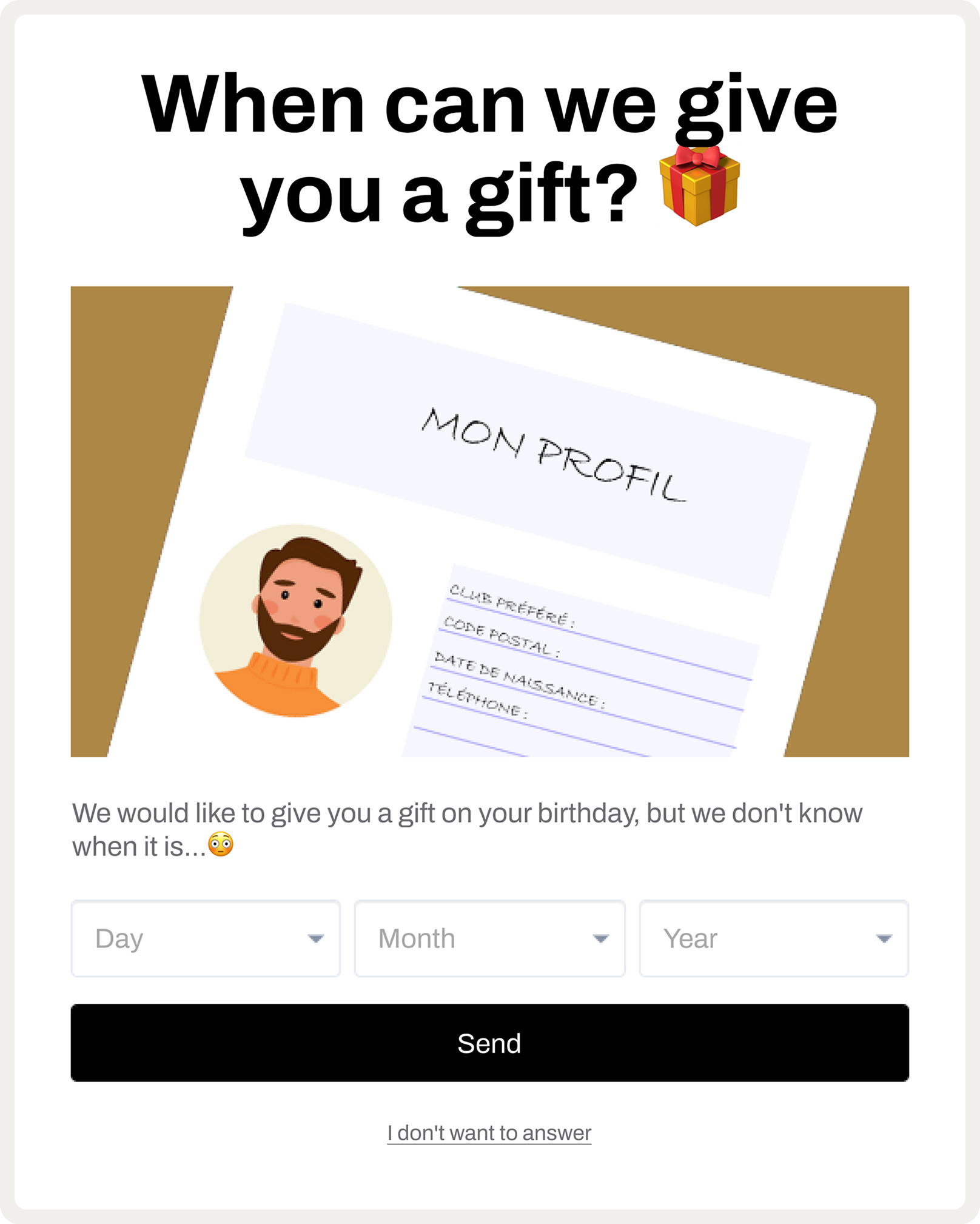Open the Year dropdown
980x1224 pixels.
[774, 938]
